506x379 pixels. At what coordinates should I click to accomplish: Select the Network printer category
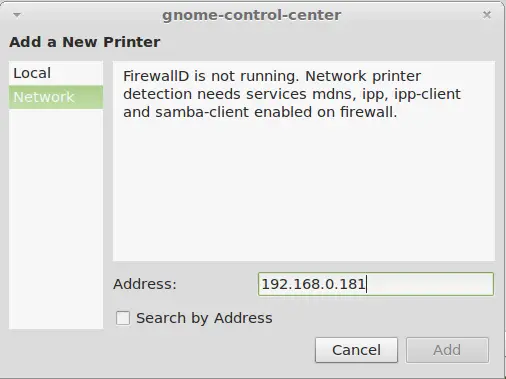[56, 97]
